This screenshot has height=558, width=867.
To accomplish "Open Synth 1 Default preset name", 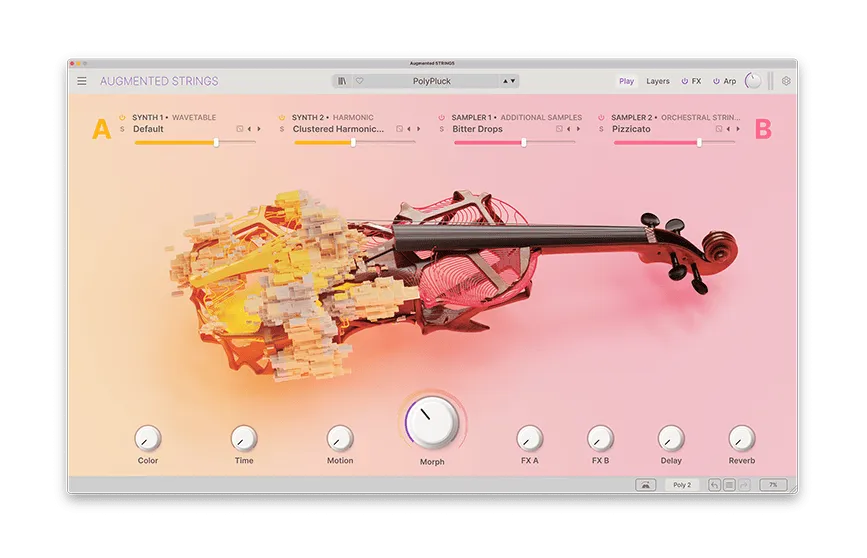I will click(x=148, y=129).
